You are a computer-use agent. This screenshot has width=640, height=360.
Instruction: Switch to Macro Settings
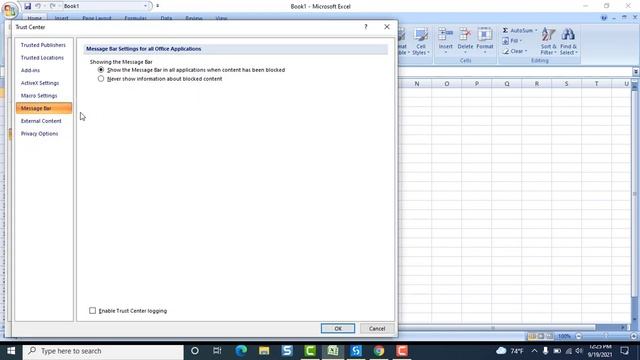click(x=39, y=96)
